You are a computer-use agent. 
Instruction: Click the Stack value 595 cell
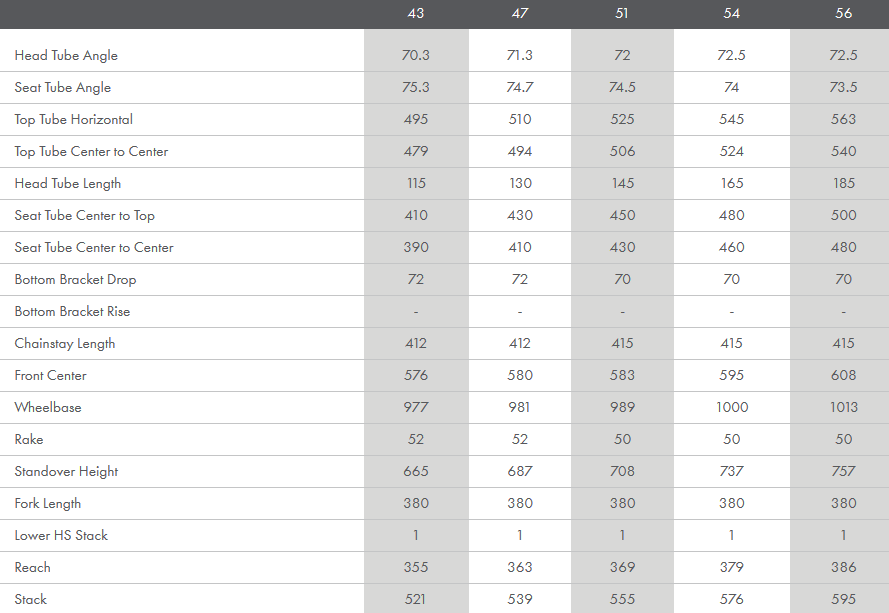point(843,600)
